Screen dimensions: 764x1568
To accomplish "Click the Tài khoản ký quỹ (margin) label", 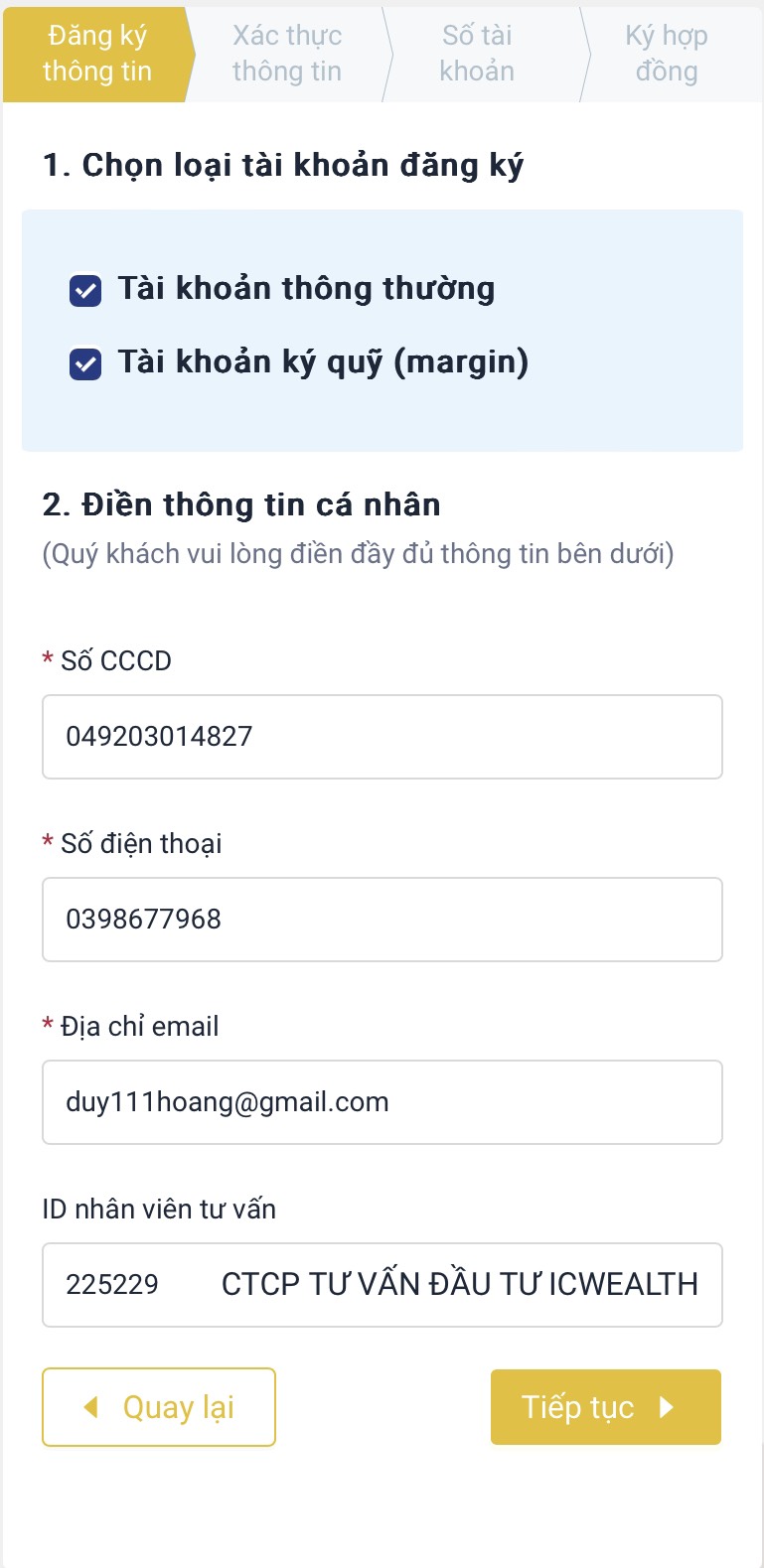I will (323, 362).
